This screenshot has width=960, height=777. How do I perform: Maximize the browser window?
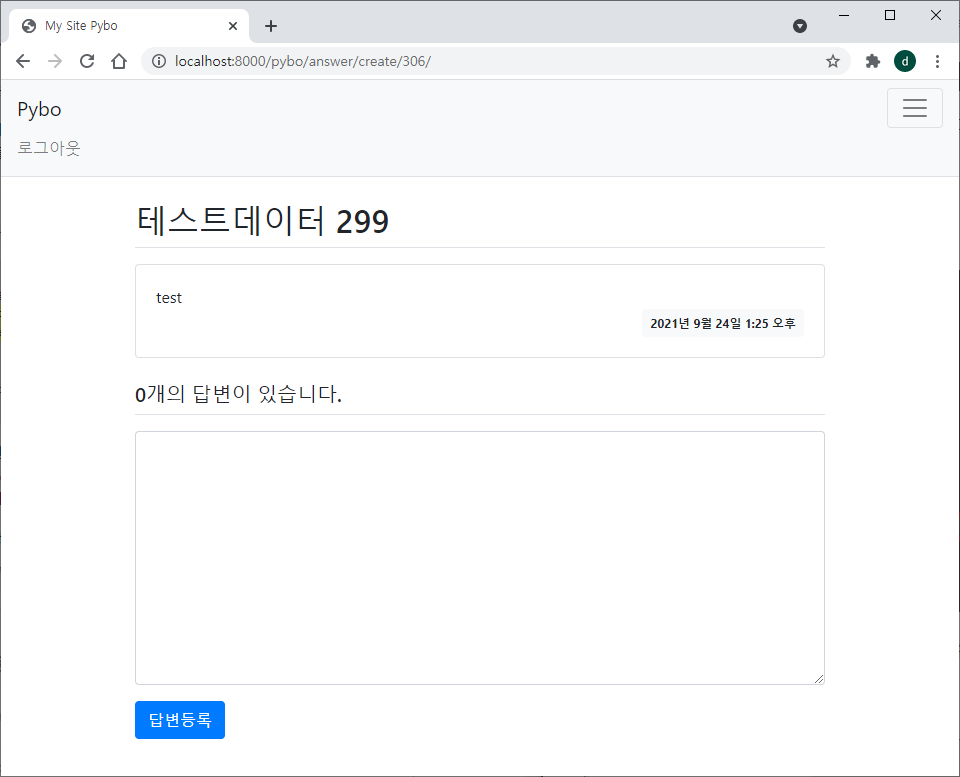click(890, 15)
